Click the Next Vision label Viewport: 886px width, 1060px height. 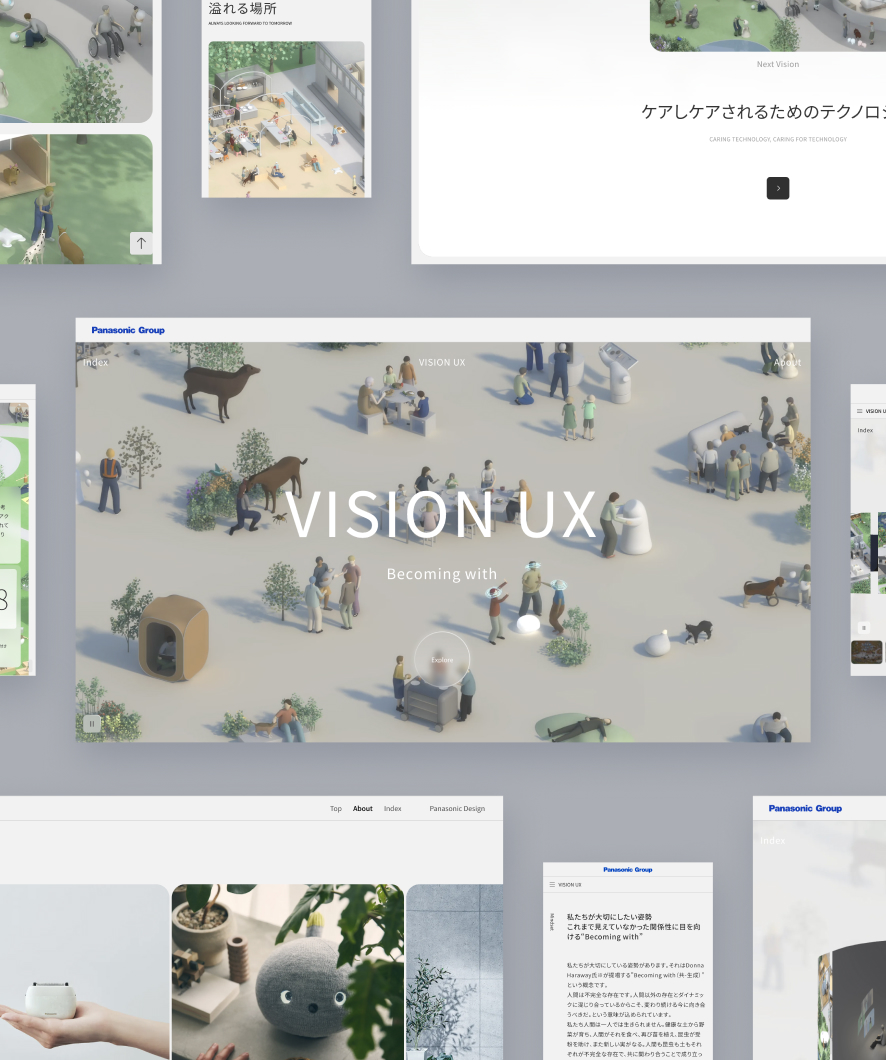[778, 64]
